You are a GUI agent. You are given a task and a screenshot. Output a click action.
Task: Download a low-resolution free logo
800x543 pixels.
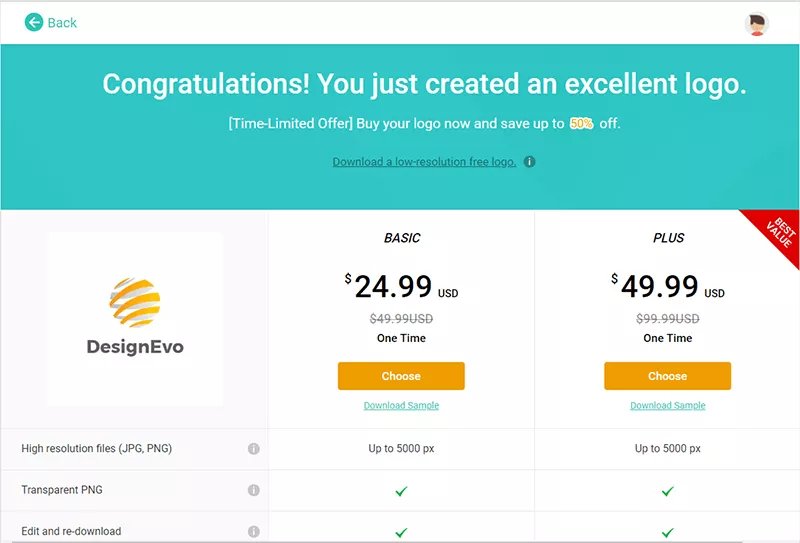pyautogui.click(x=424, y=162)
